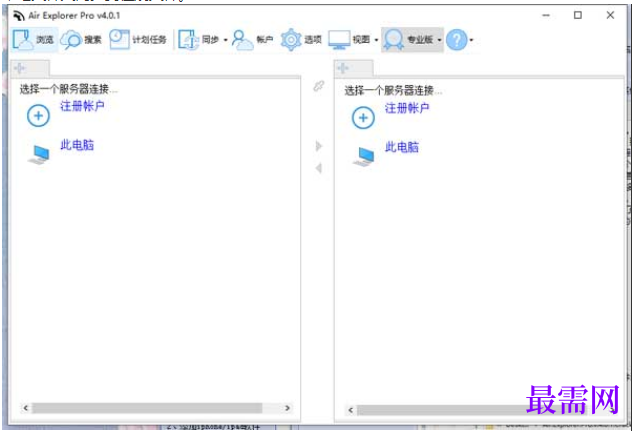This screenshot has height=431, width=638.
Task: Open Scheduled Tasks (计划任务)
Action: [138, 39]
